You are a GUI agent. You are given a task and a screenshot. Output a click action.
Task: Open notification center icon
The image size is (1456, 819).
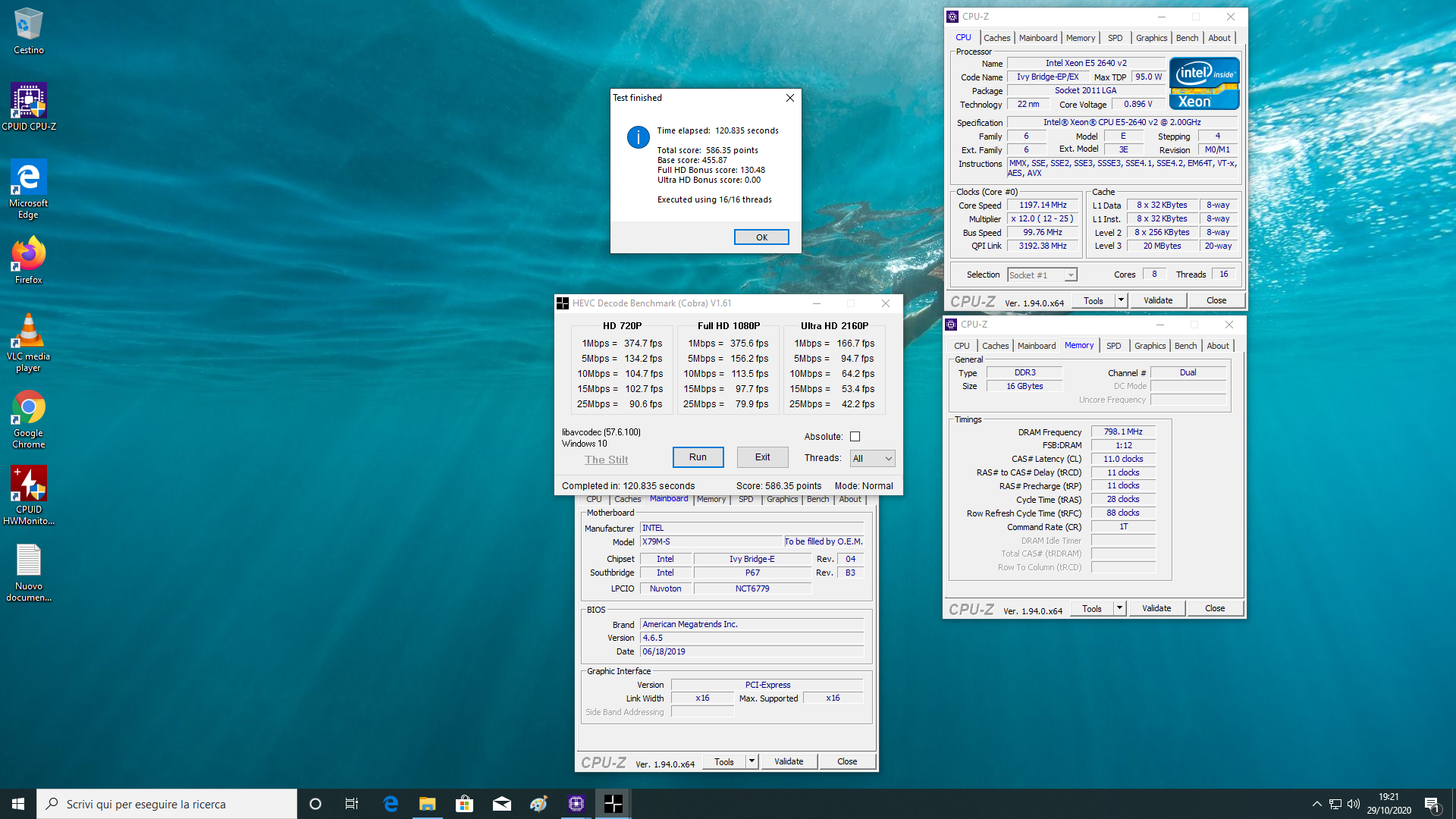1432,804
